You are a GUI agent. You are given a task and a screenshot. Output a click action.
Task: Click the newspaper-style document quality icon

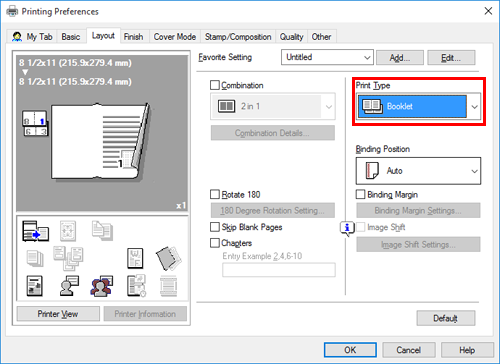tap(34, 286)
